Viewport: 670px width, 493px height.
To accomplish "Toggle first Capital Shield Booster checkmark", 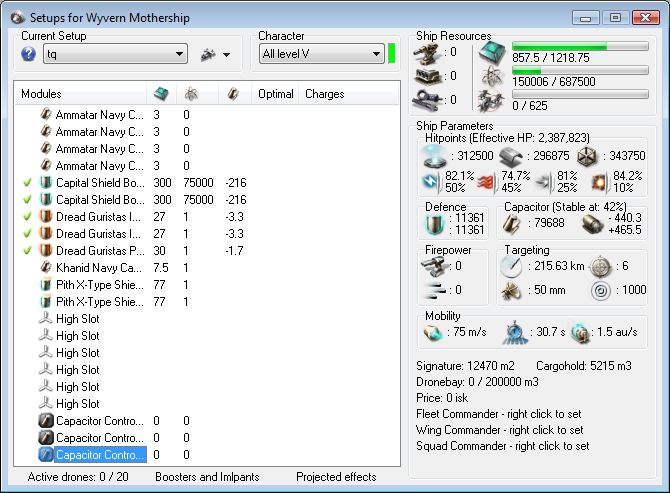I will [27, 183].
